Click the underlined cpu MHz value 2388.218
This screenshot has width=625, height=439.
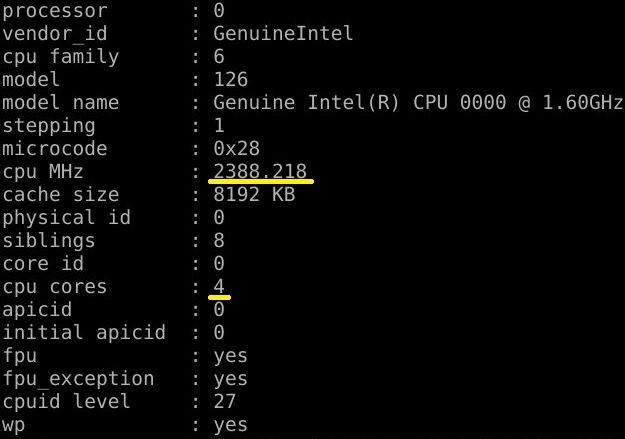(x=260, y=171)
